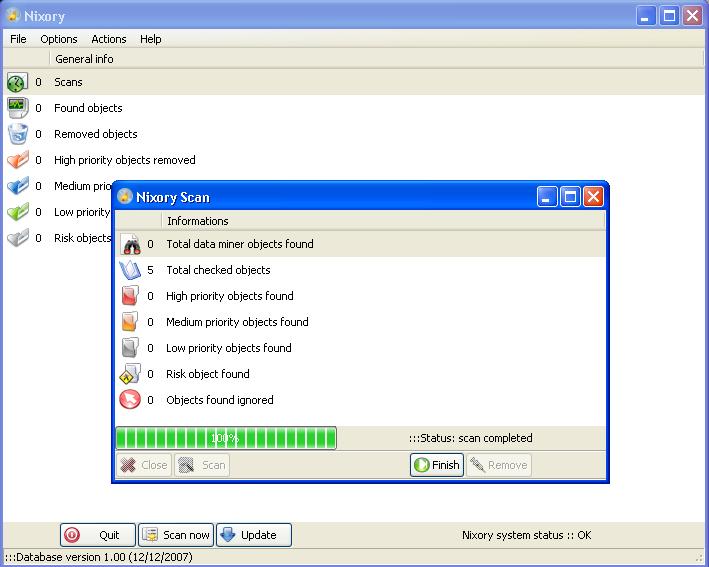709x567 pixels.
Task: Maximize the Nixory Scan dialog
Action: [570, 197]
